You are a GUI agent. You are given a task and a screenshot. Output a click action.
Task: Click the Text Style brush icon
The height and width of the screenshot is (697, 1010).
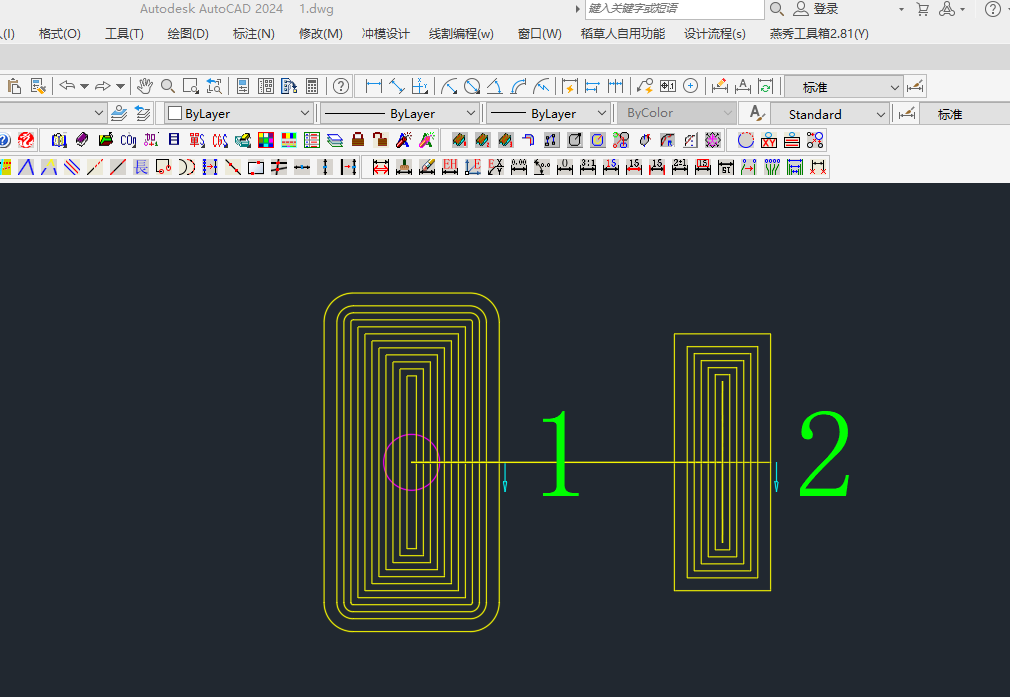pyautogui.click(x=757, y=113)
